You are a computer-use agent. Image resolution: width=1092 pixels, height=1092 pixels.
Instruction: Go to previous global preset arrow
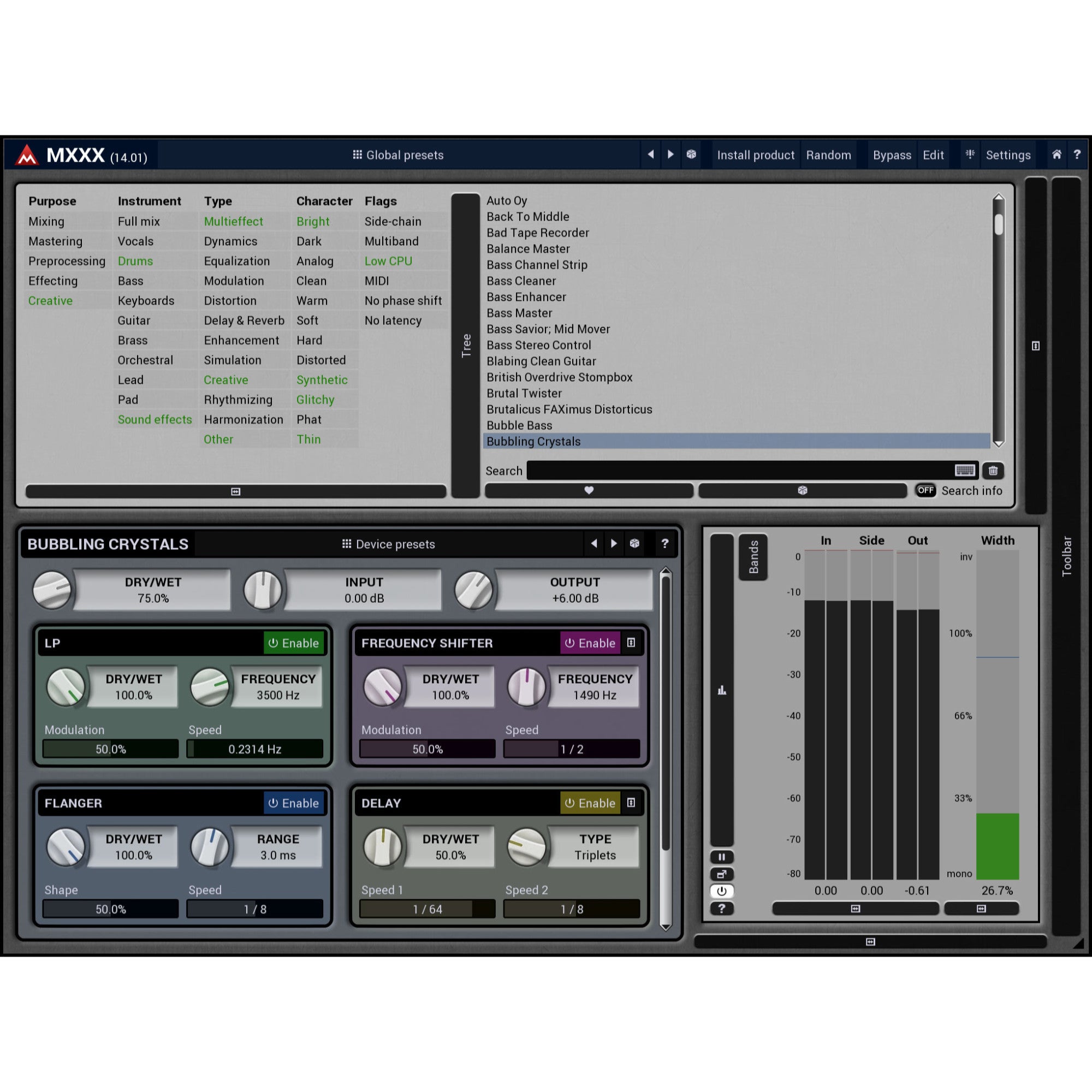point(651,155)
